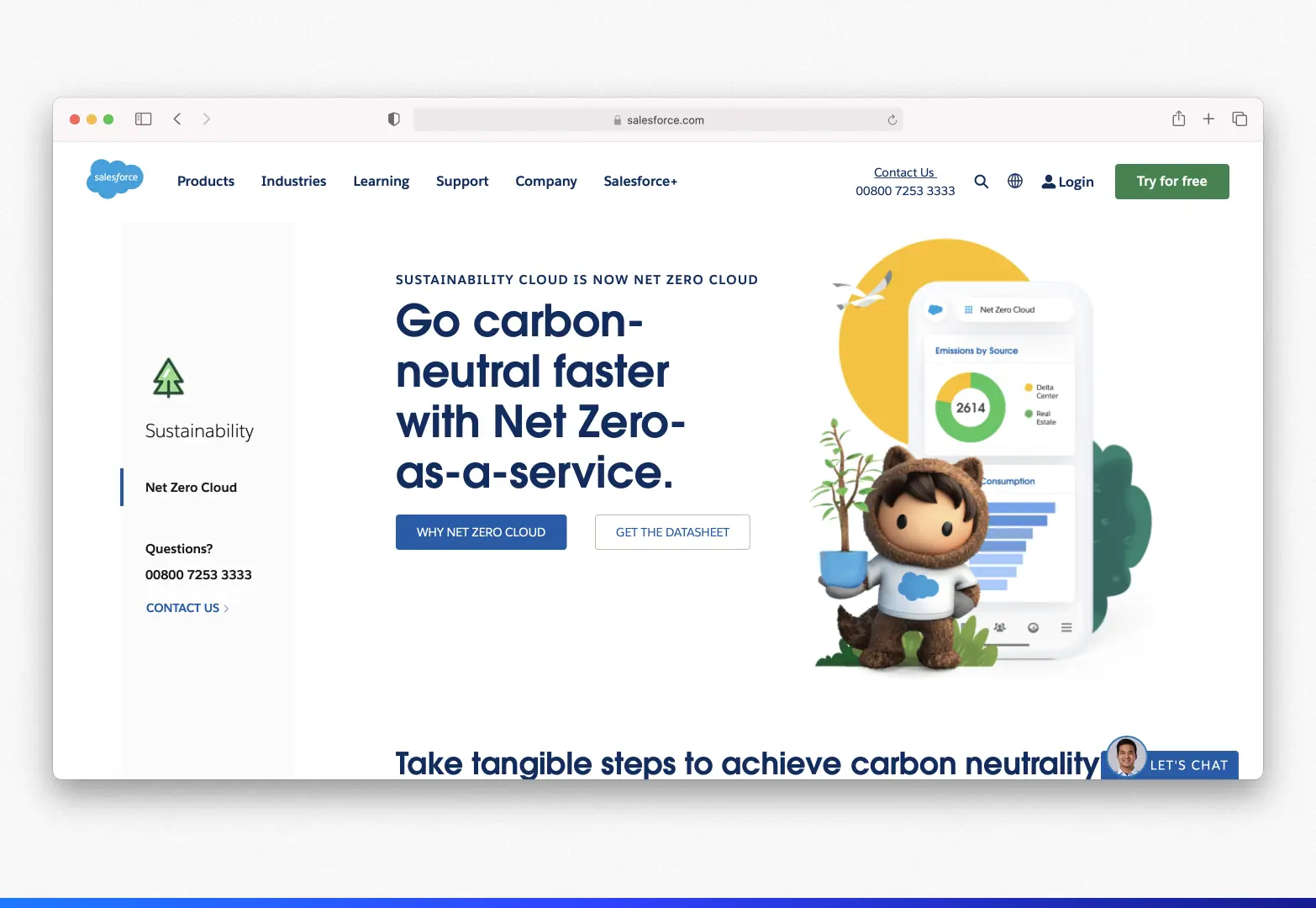The height and width of the screenshot is (908, 1316).
Task: Open the Products navigation menu
Action: point(205,181)
